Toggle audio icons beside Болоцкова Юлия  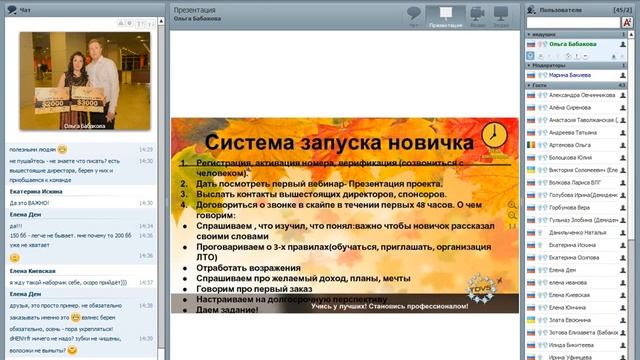click(542, 158)
